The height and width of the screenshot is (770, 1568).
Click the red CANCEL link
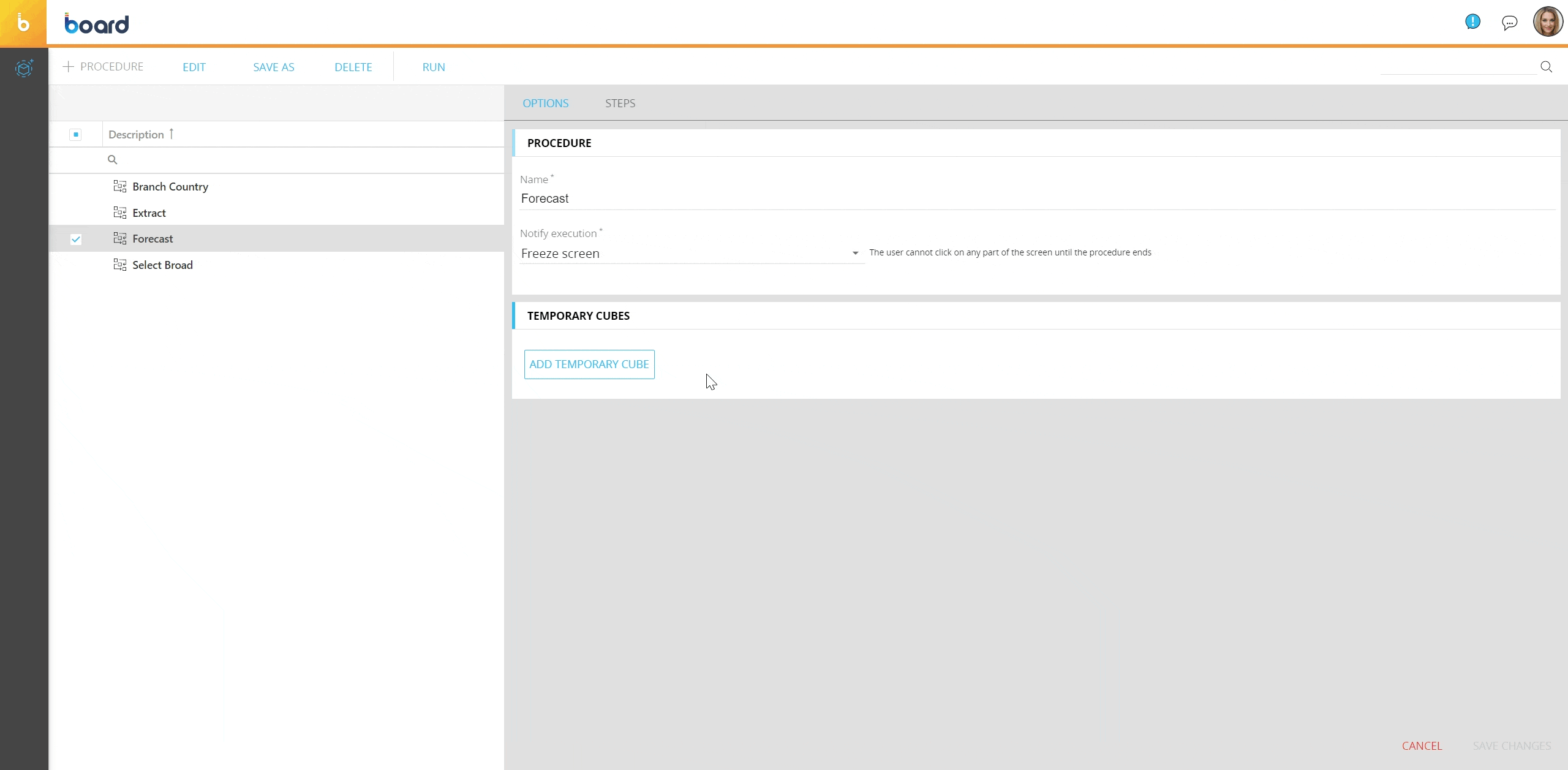point(1422,745)
